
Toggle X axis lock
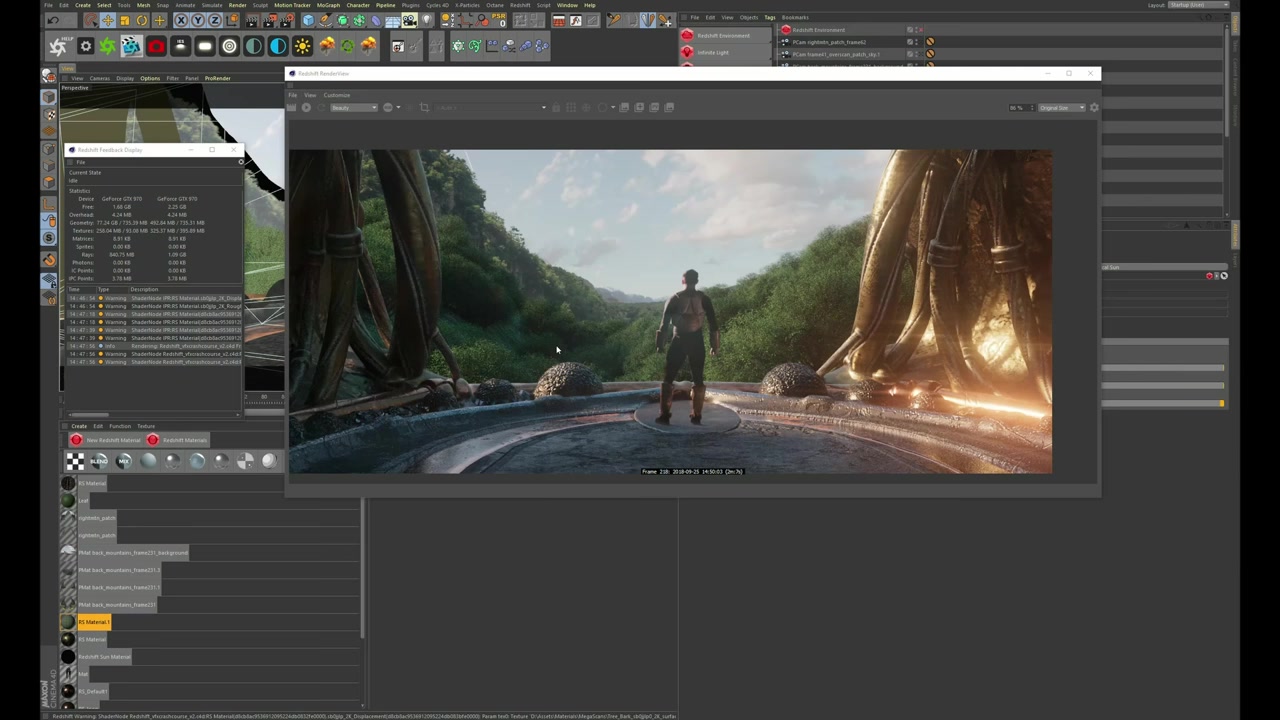click(x=181, y=20)
